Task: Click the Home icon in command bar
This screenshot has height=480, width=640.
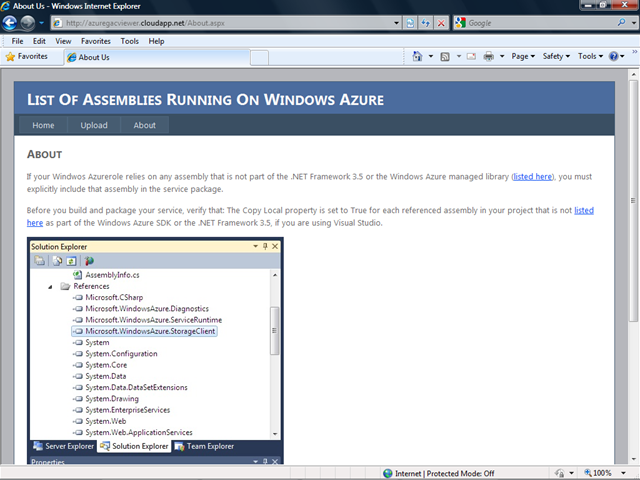Action: (417, 56)
